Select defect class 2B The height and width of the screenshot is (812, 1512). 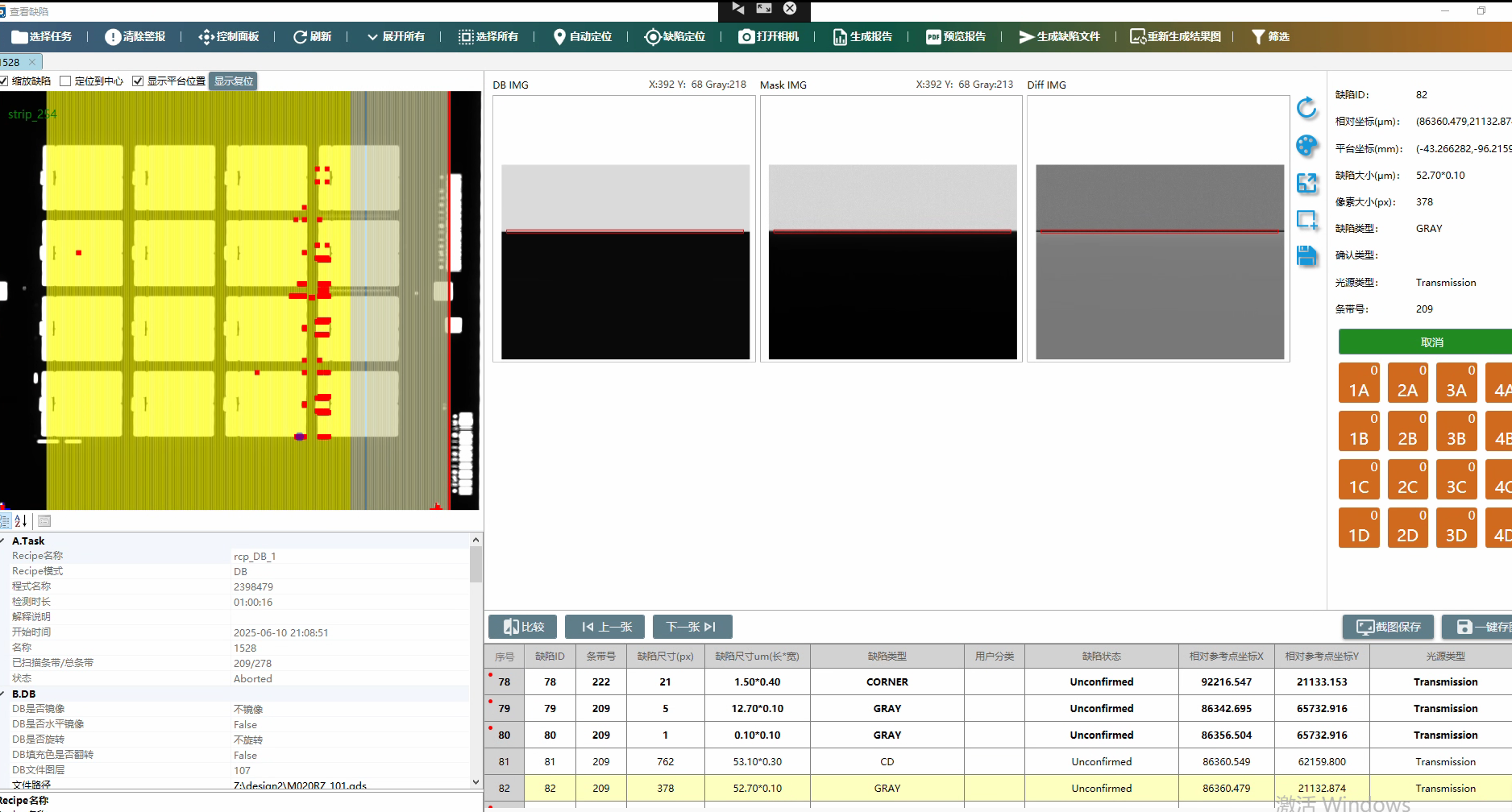(1407, 431)
